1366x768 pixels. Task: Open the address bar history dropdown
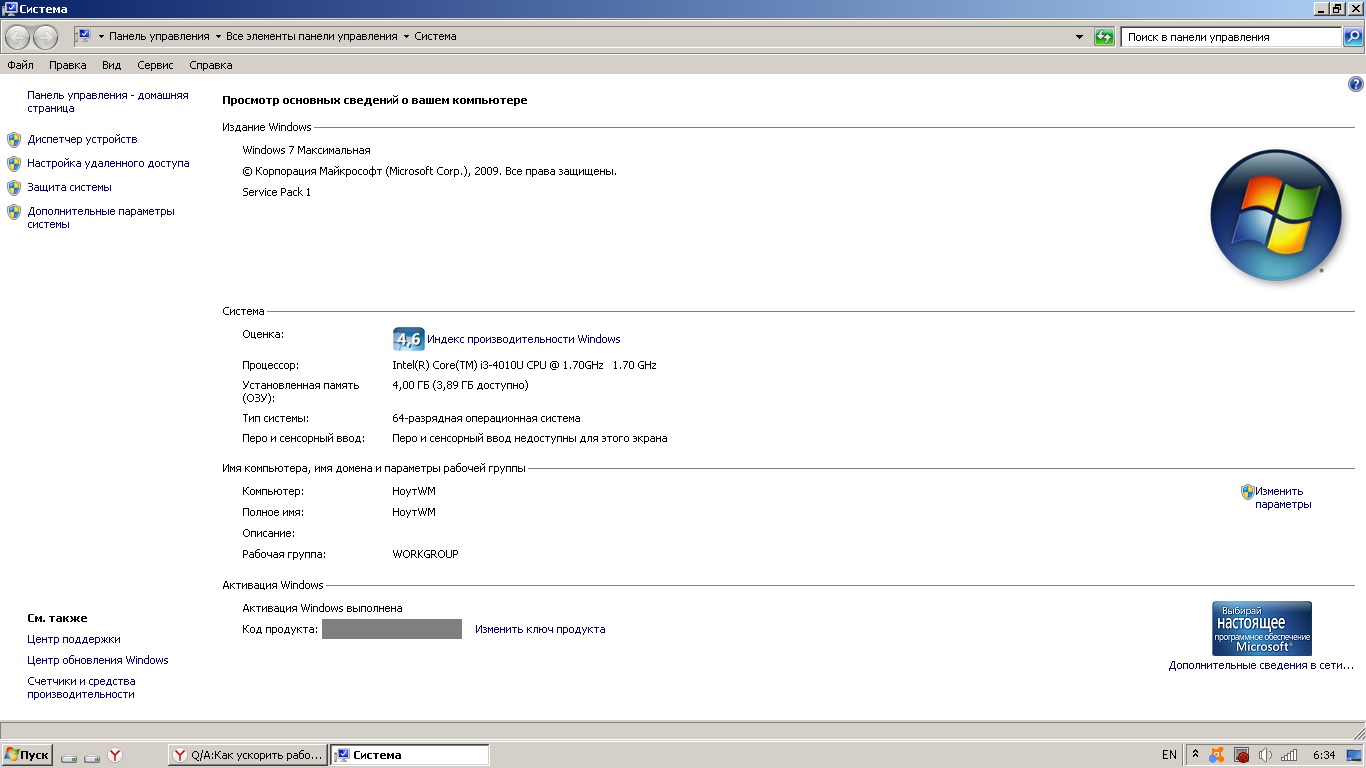point(1079,37)
